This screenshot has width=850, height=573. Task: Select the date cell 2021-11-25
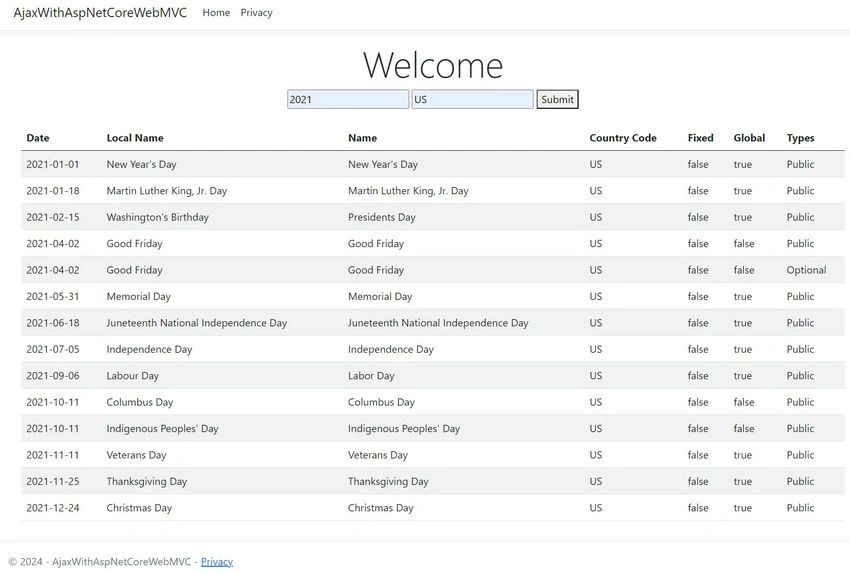pos(53,481)
